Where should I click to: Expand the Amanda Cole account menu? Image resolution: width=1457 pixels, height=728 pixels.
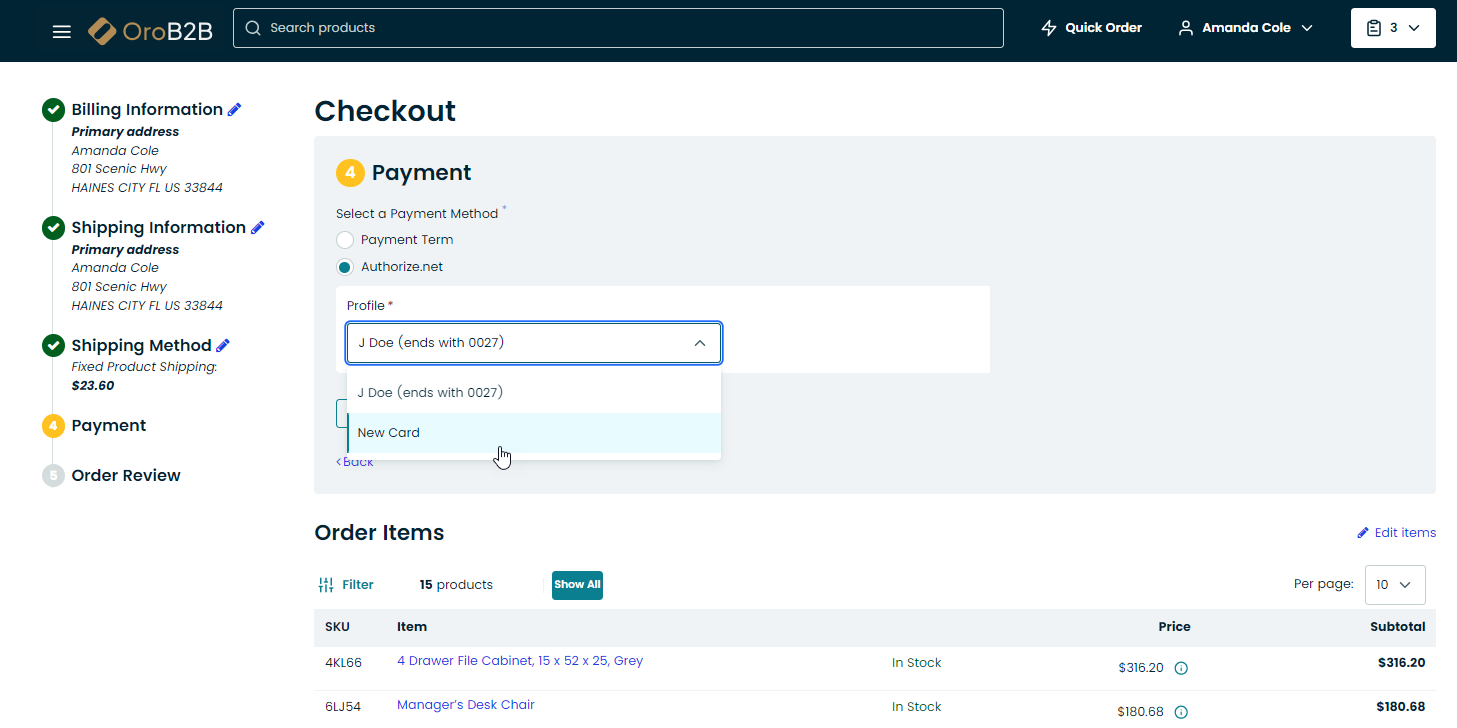tap(1245, 28)
